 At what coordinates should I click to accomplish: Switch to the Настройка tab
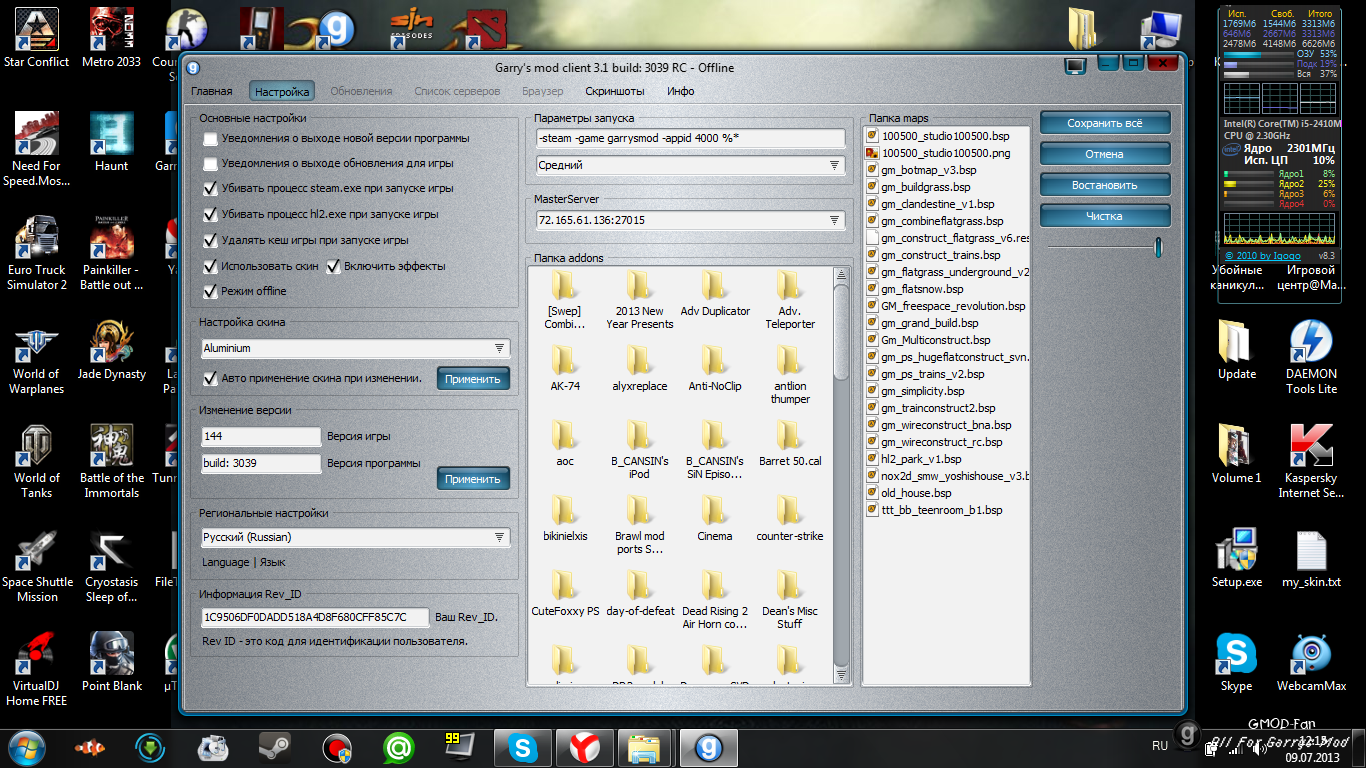point(282,91)
